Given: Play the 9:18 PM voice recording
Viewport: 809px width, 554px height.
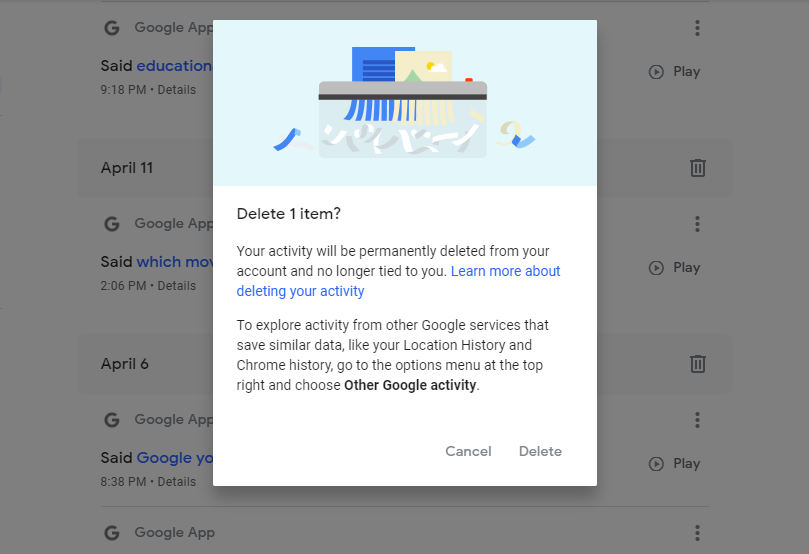Looking at the screenshot, I should coord(674,72).
